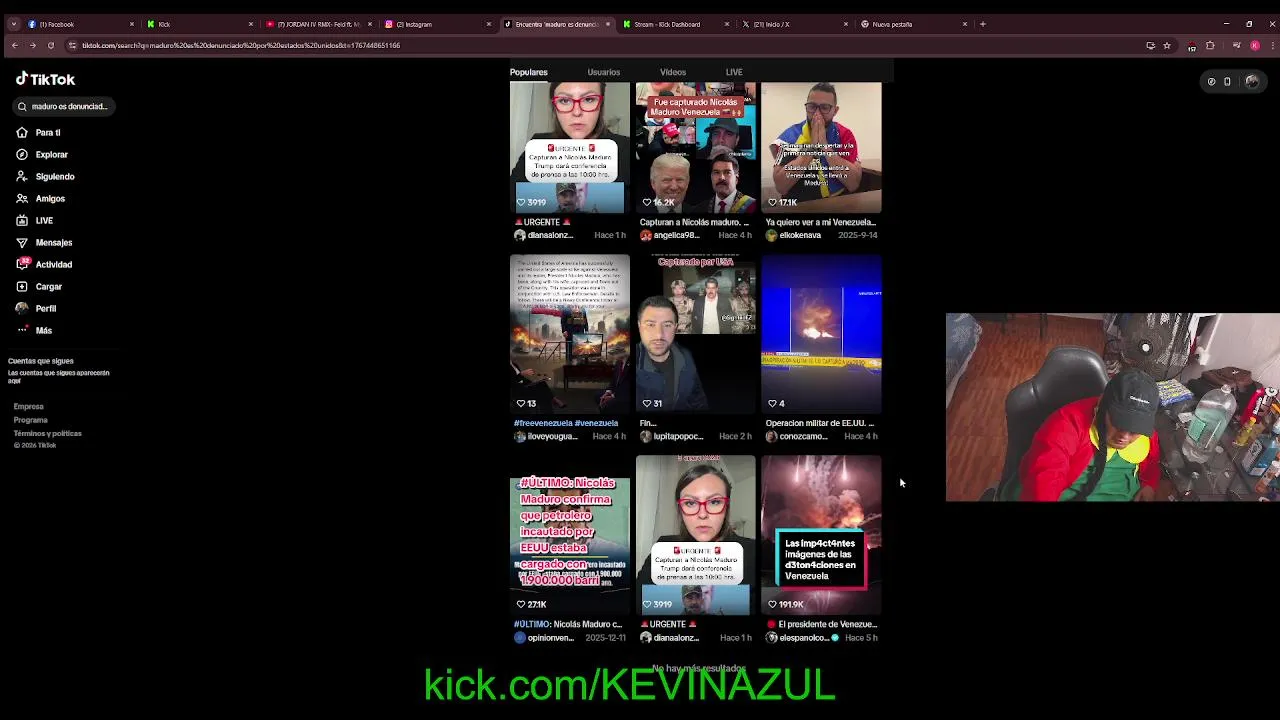Open the media control icon in the browser toolbar
This screenshot has width=1280, height=720.
point(1236,45)
